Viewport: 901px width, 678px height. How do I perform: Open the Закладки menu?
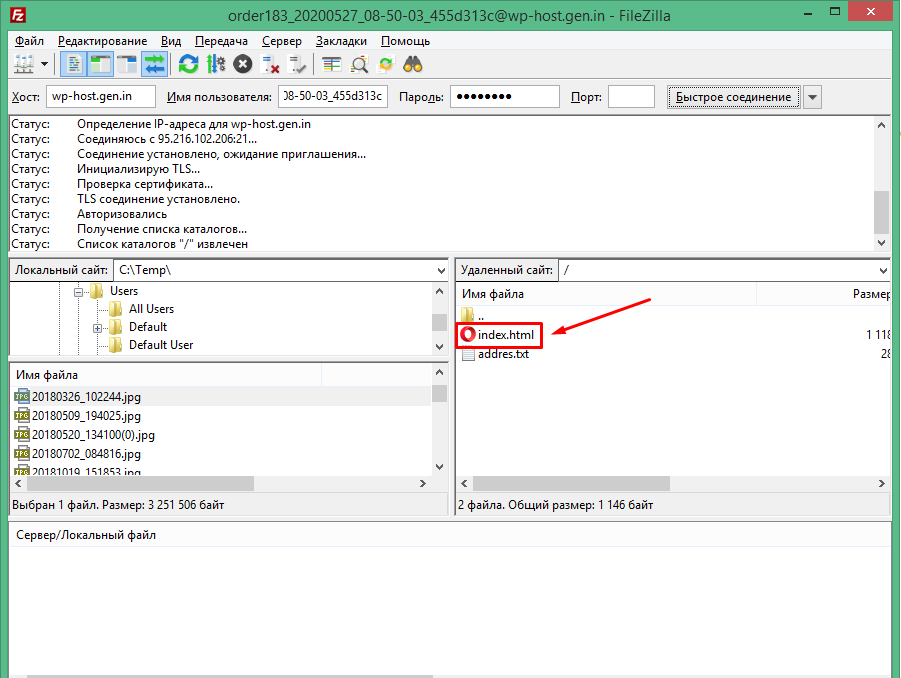point(341,41)
